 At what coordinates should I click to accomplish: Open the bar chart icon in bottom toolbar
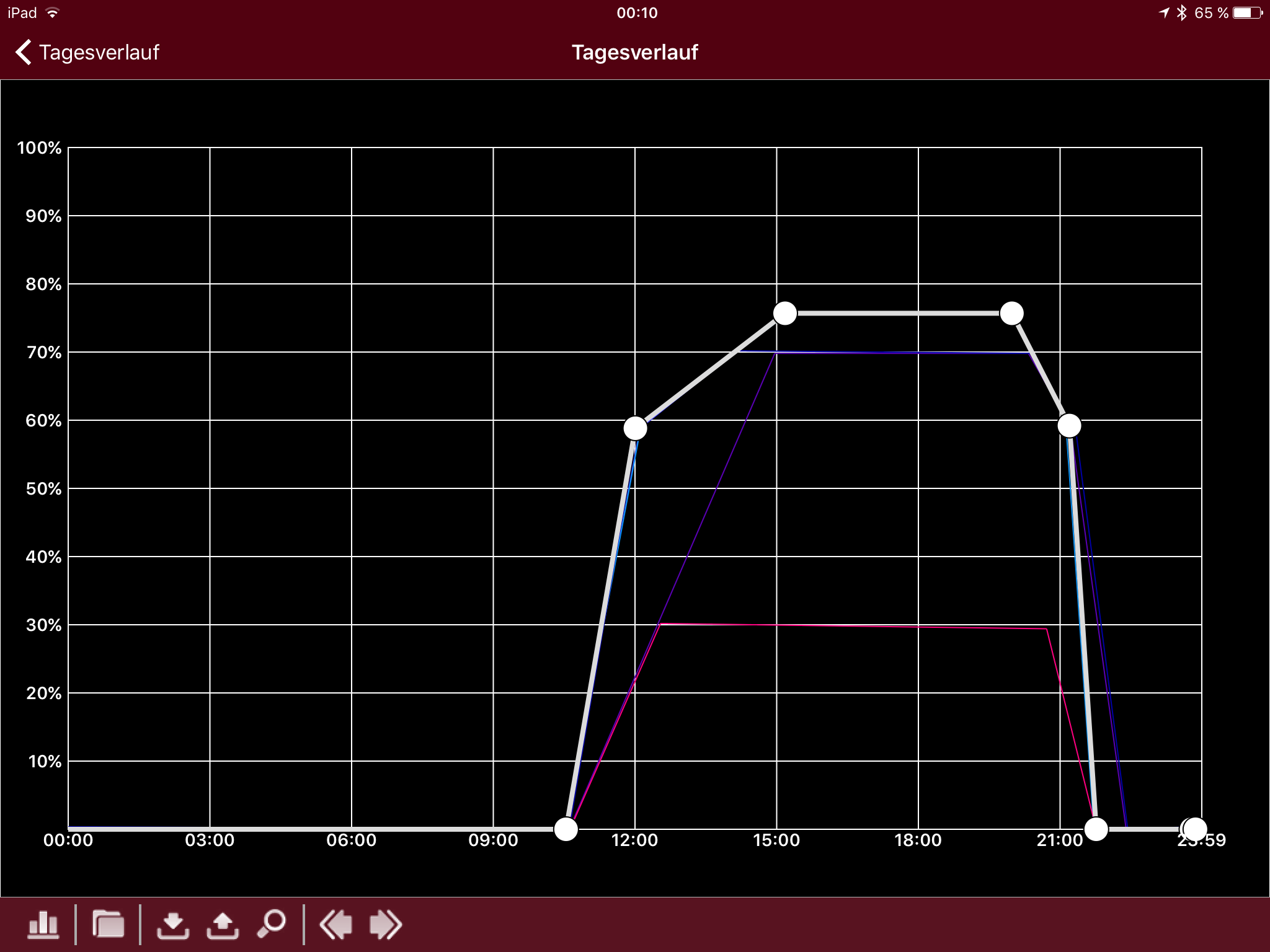[43, 925]
